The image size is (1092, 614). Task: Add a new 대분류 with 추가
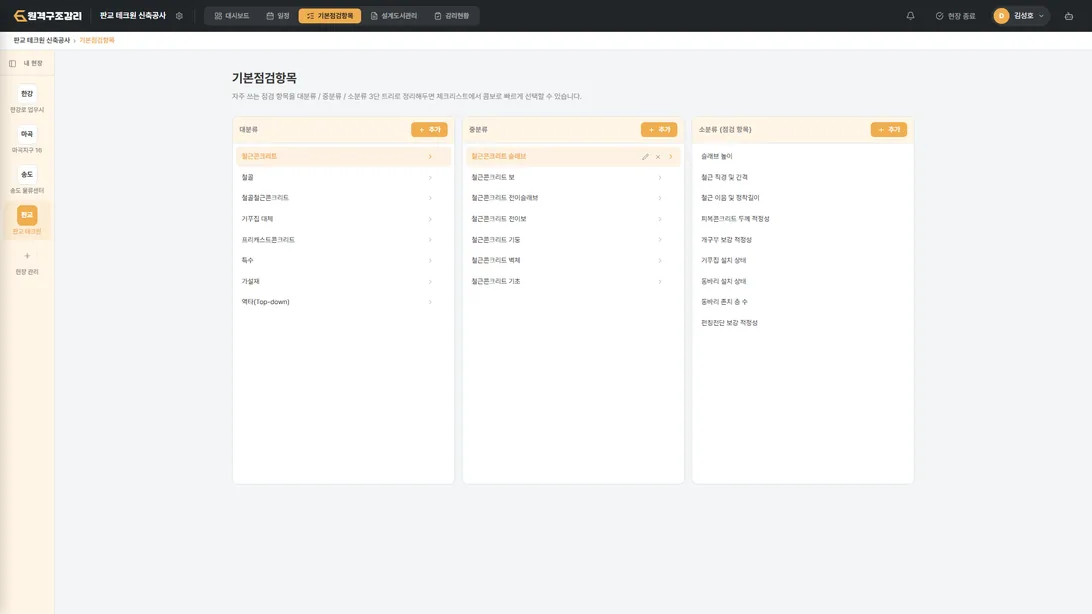coord(429,129)
